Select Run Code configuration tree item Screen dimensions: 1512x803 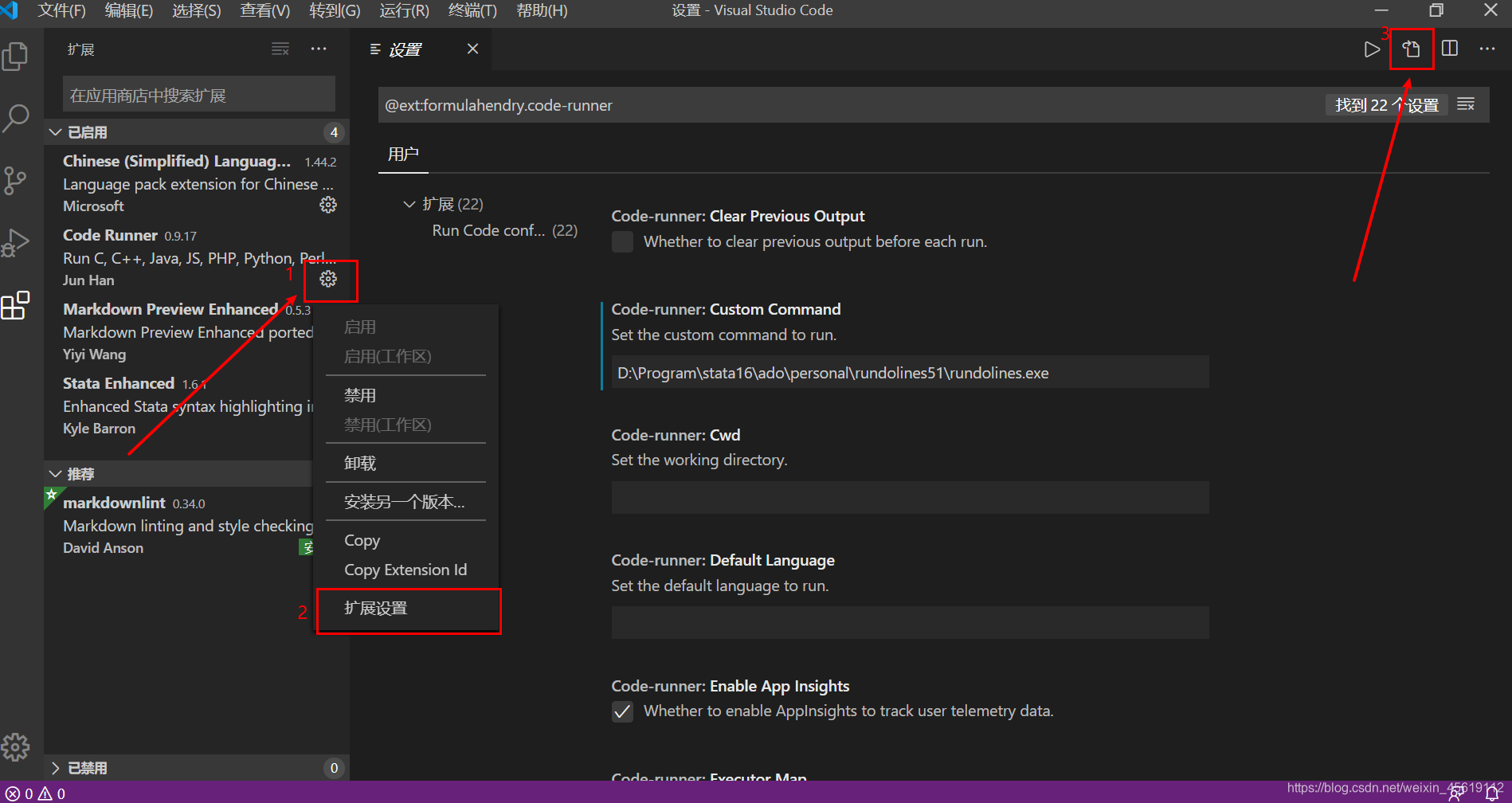pyautogui.click(x=504, y=230)
